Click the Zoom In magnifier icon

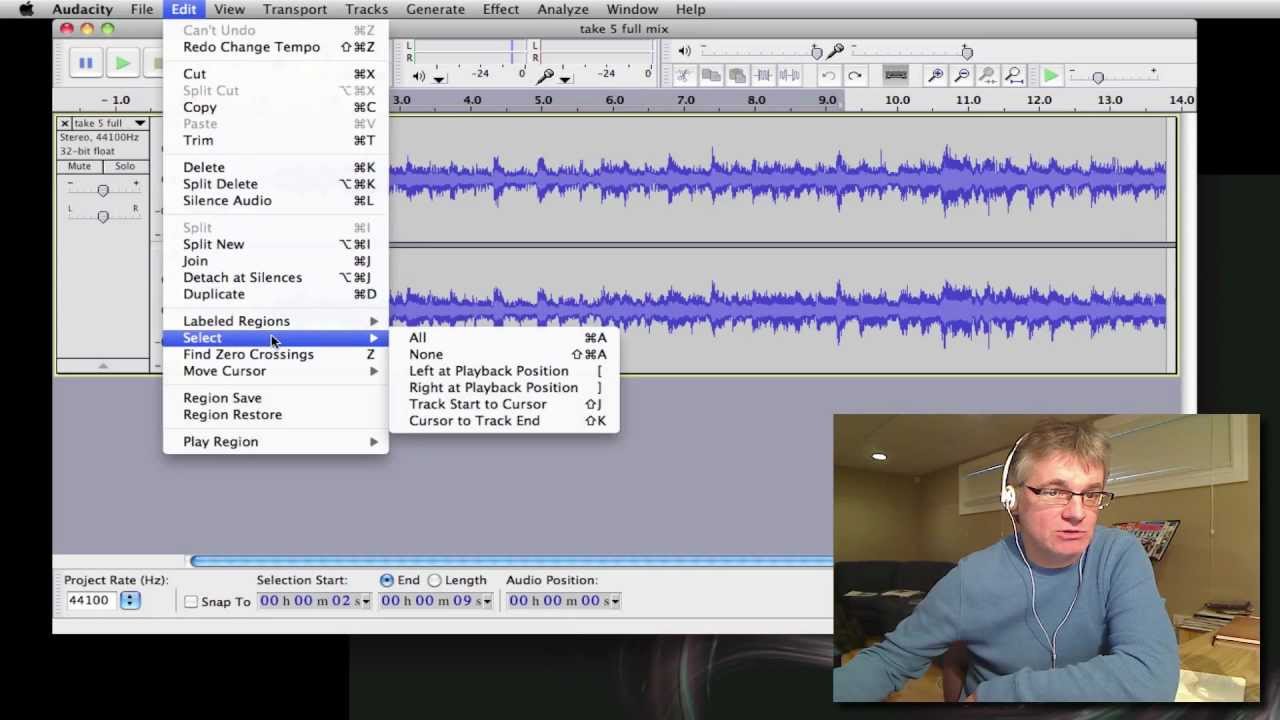pyautogui.click(x=936, y=76)
